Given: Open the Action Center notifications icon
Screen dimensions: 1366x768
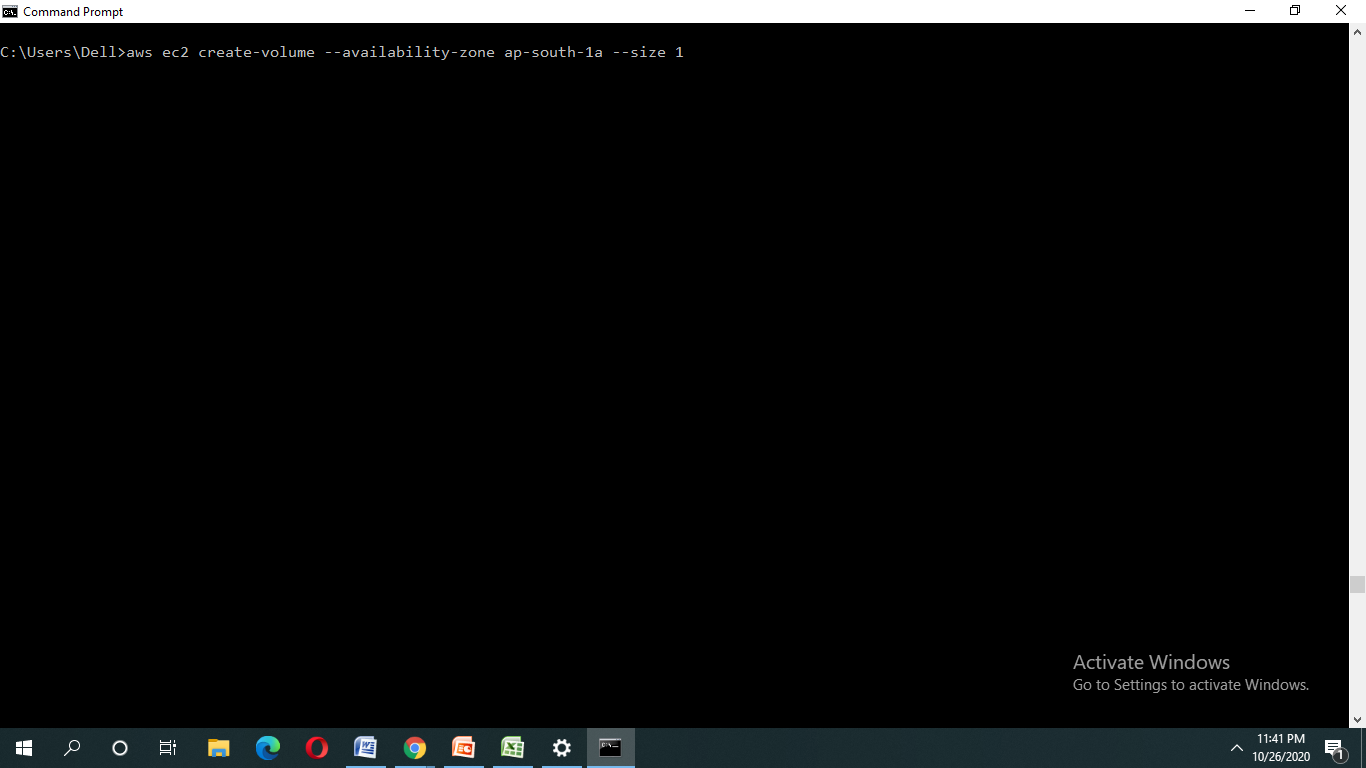Looking at the screenshot, I should pyautogui.click(x=1334, y=747).
